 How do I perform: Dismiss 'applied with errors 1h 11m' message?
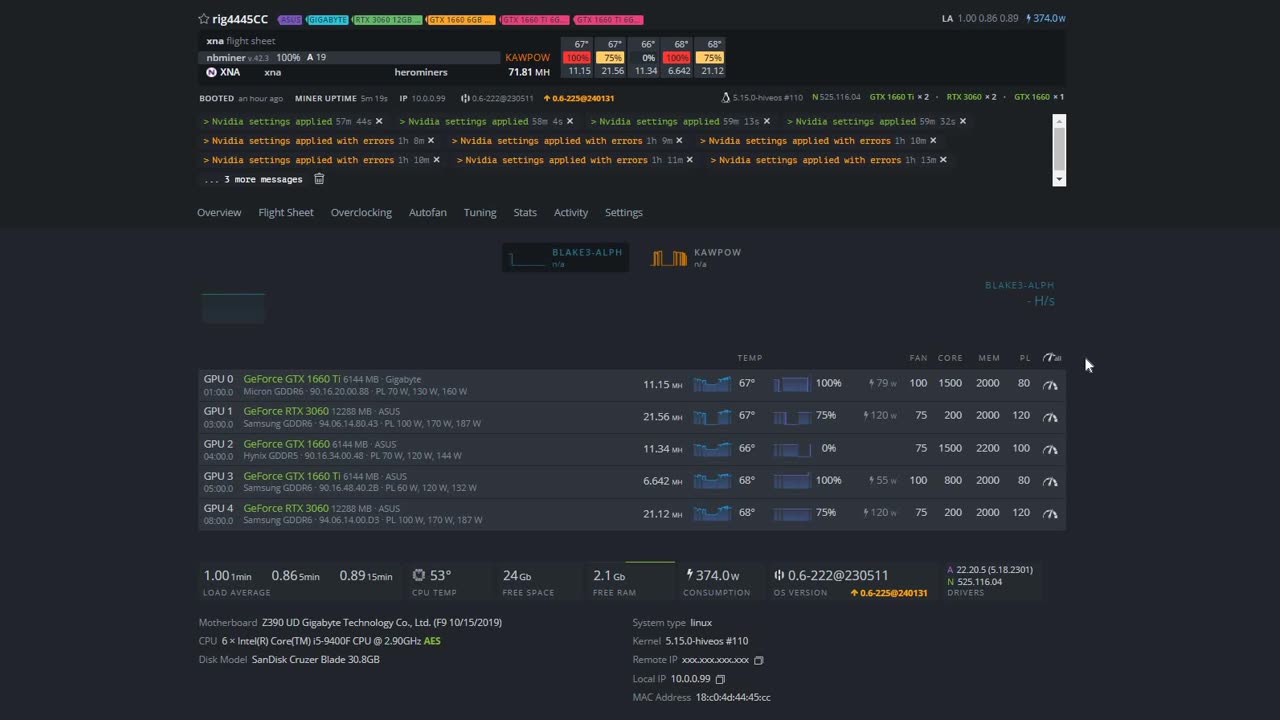(x=690, y=160)
